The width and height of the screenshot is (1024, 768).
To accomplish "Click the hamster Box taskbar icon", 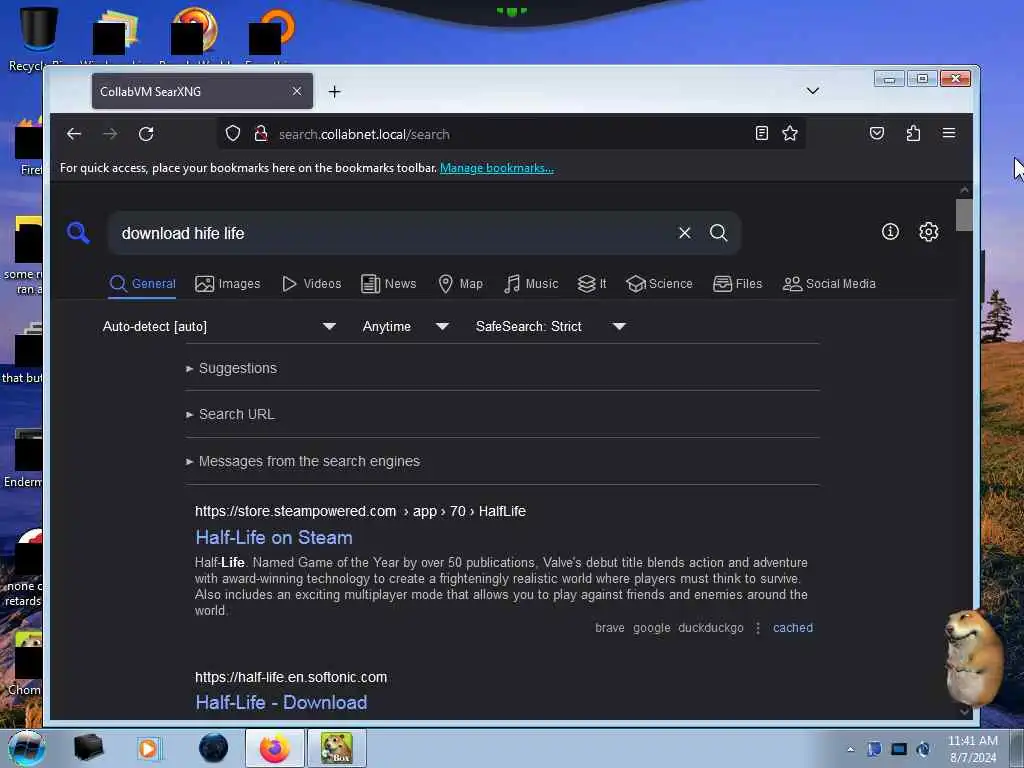I will (337, 748).
